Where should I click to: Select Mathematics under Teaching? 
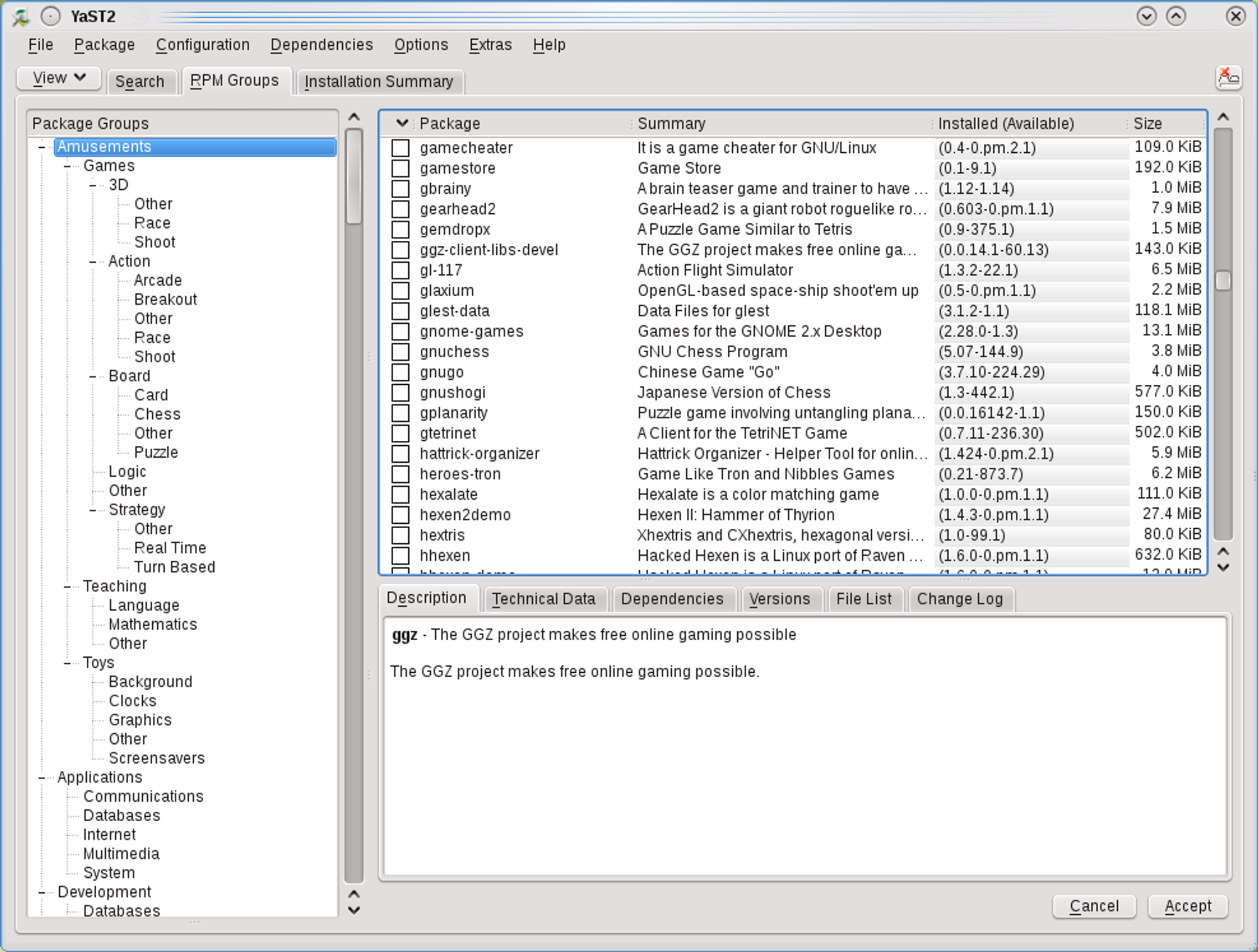pos(153,624)
